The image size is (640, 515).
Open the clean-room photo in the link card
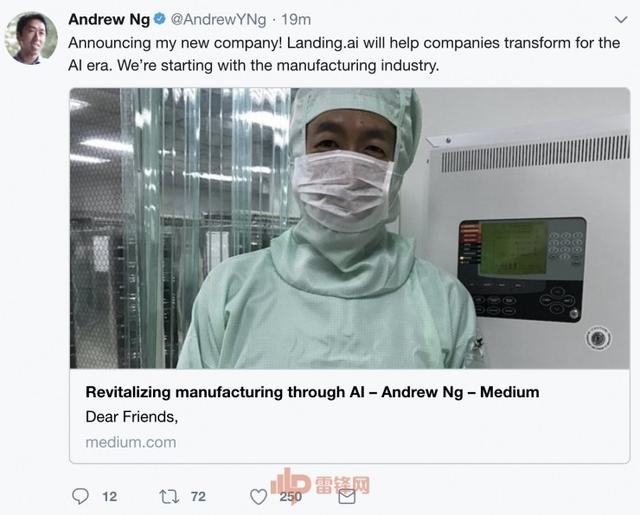(350, 228)
